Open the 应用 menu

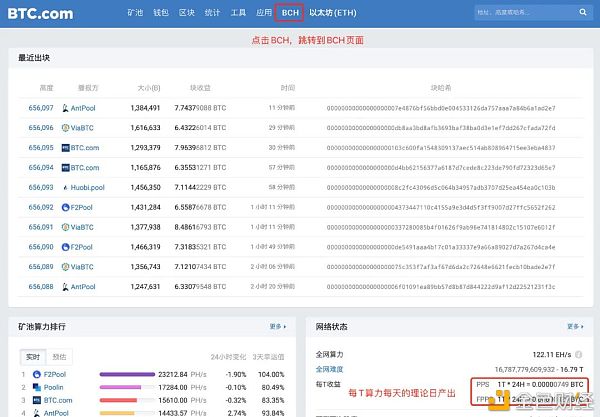[264, 13]
